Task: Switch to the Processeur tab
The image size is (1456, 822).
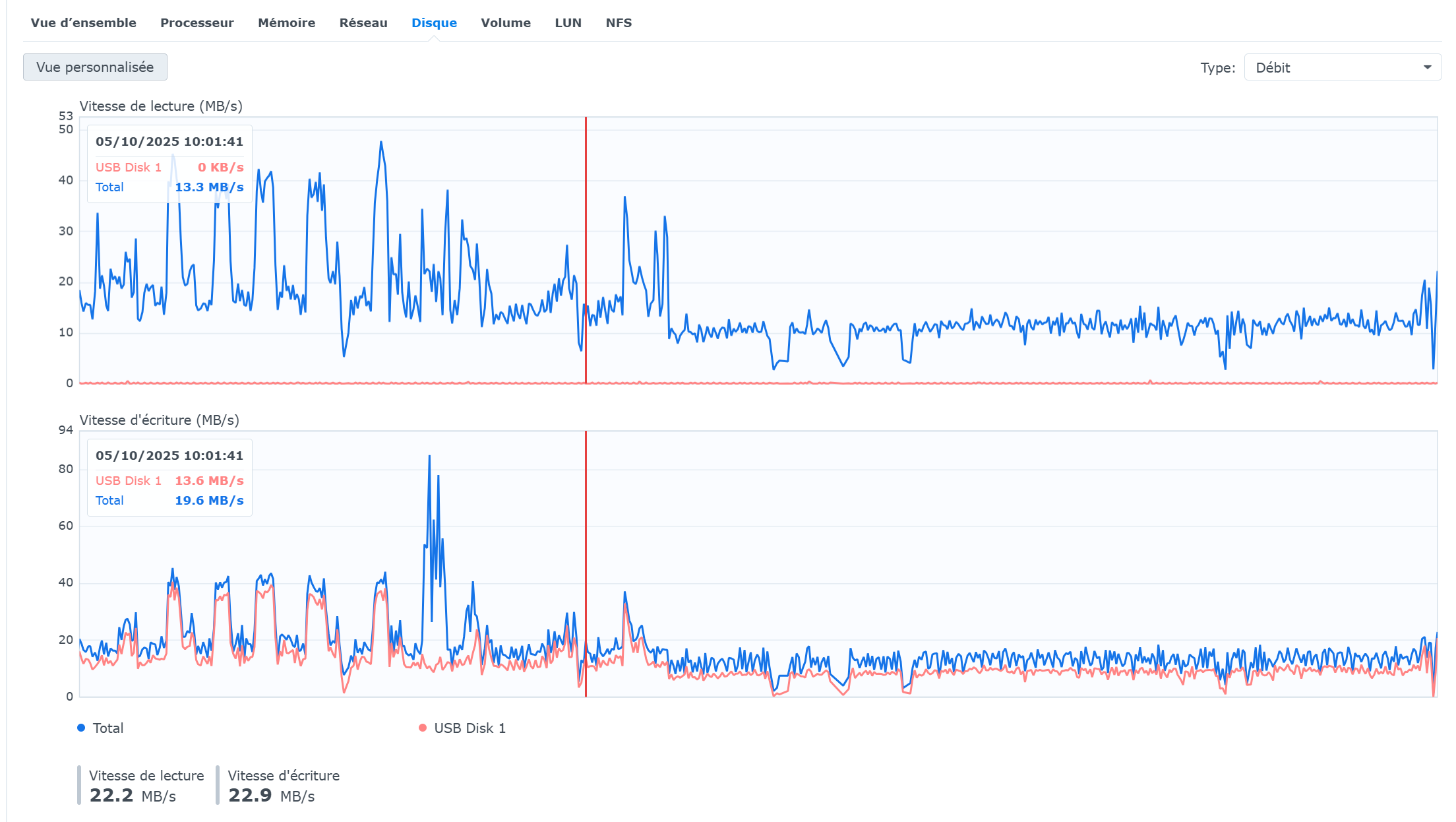Action: (197, 22)
